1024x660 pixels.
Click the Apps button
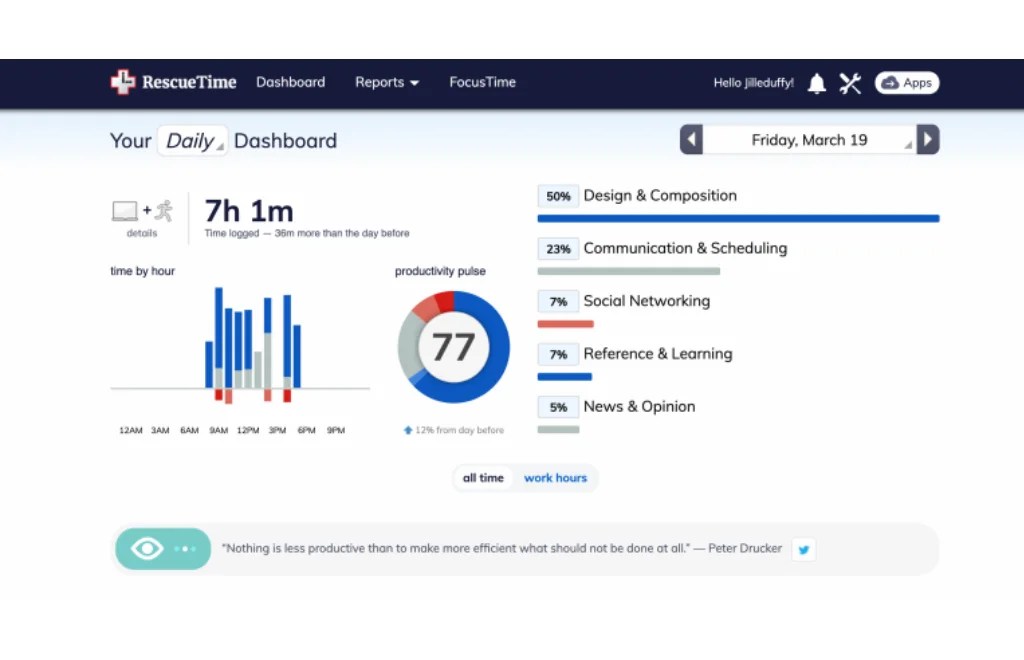tap(906, 83)
